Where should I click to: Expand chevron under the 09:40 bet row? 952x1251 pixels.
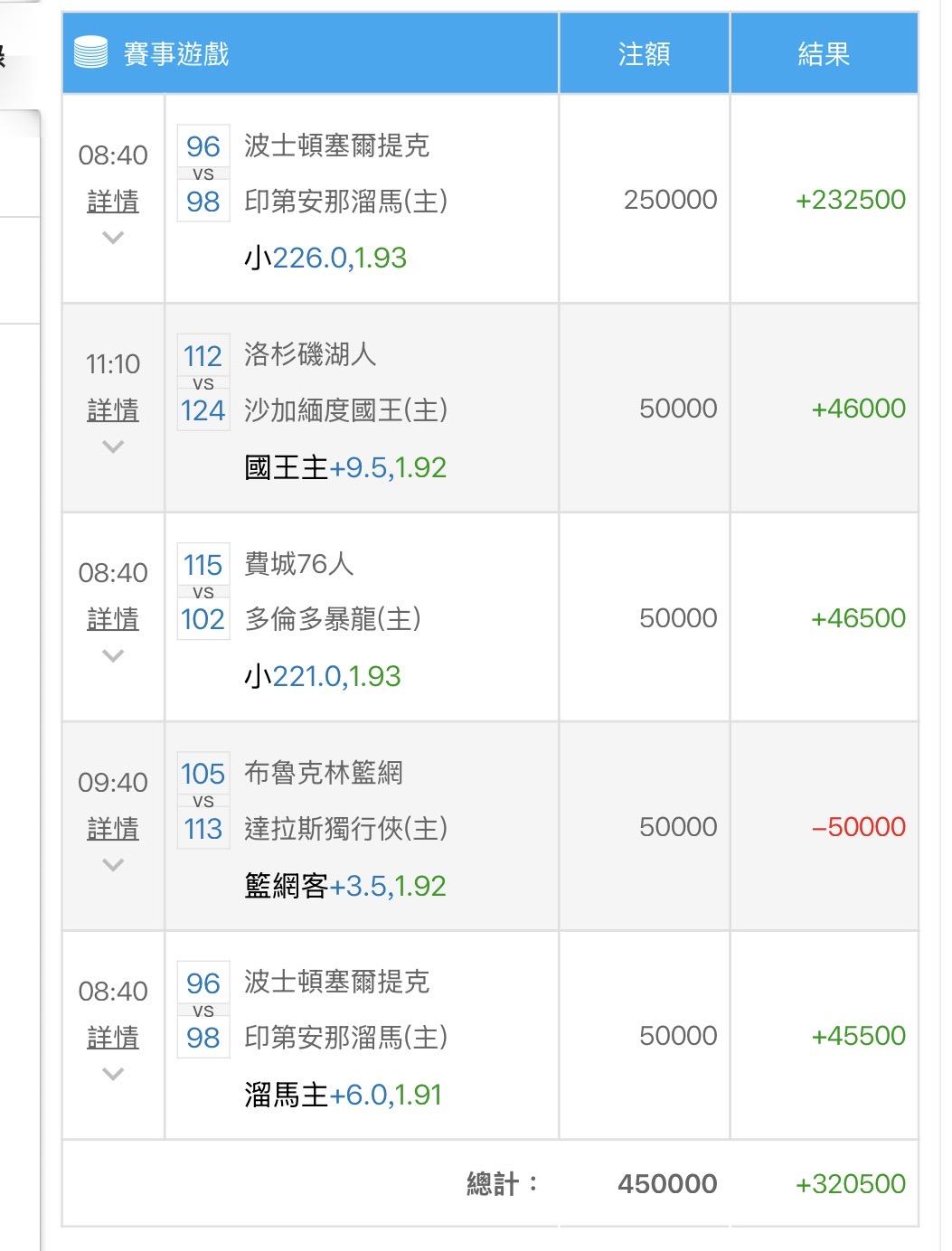click(113, 866)
